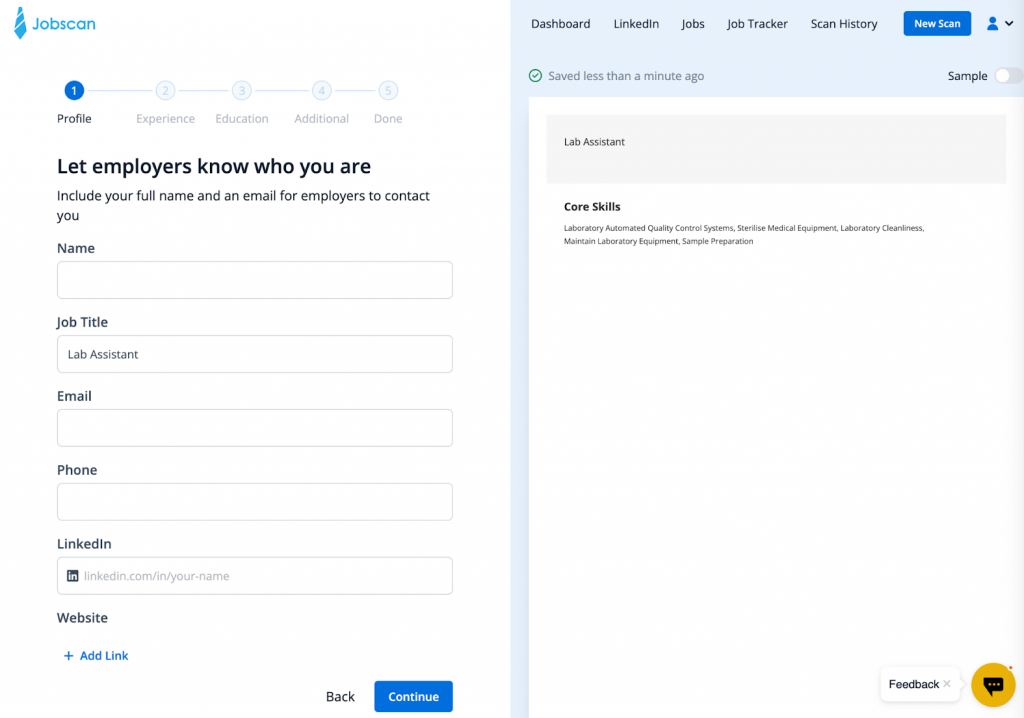Click into the Email field
This screenshot has width=1024, height=718.
click(255, 428)
